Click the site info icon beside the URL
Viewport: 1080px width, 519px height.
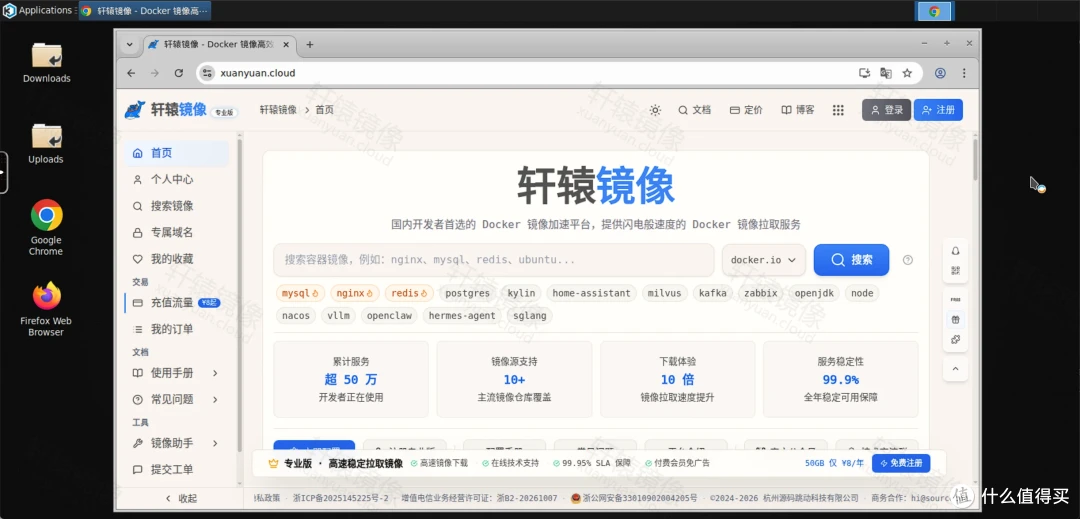pyautogui.click(x=207, y=73)
